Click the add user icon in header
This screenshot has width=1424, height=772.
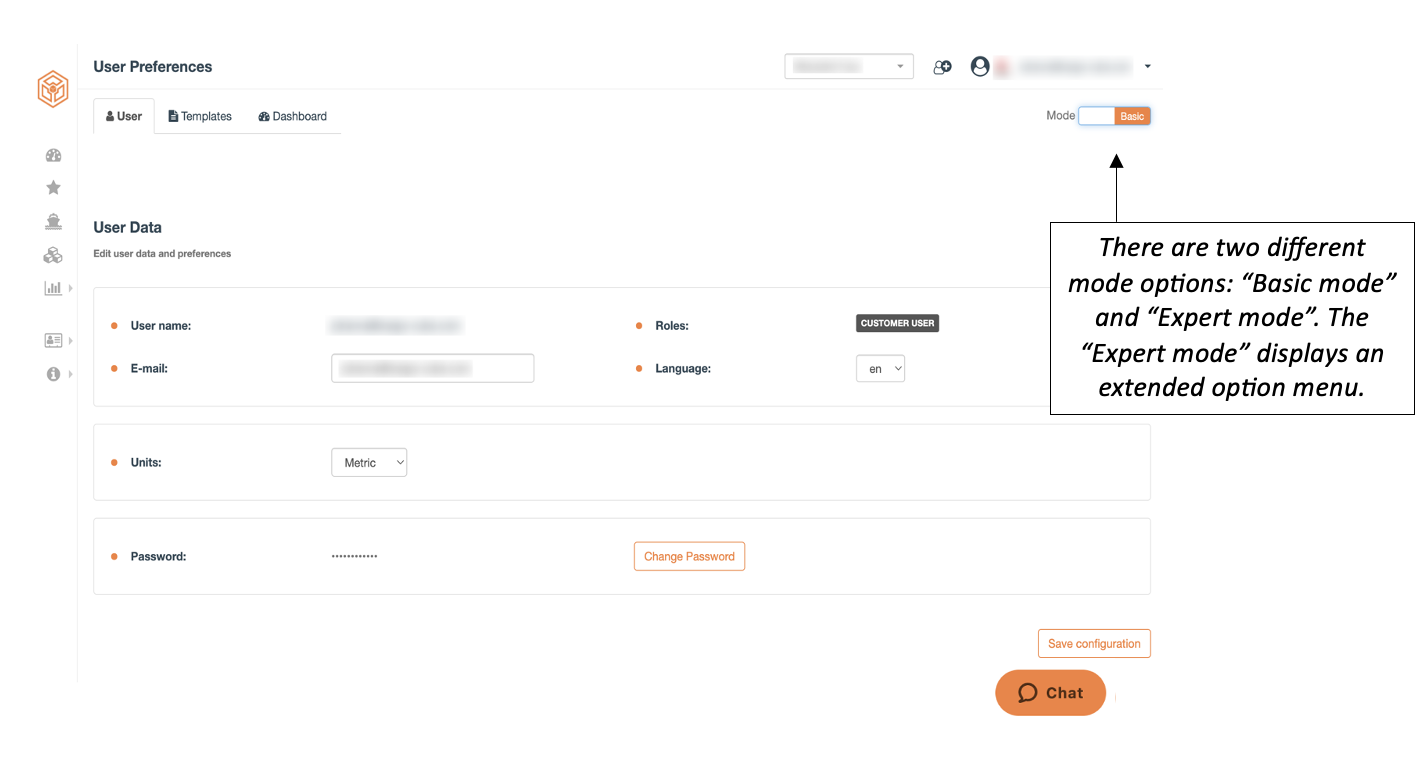point(942,67)
